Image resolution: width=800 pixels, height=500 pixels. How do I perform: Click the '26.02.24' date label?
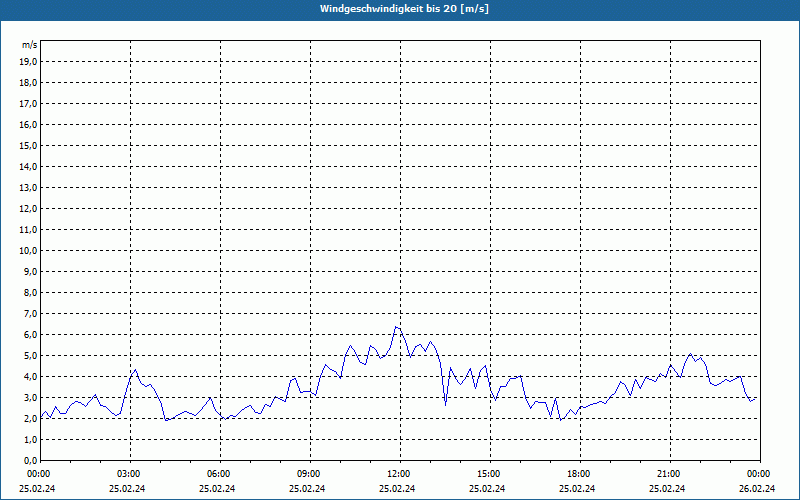pos(757,488)
